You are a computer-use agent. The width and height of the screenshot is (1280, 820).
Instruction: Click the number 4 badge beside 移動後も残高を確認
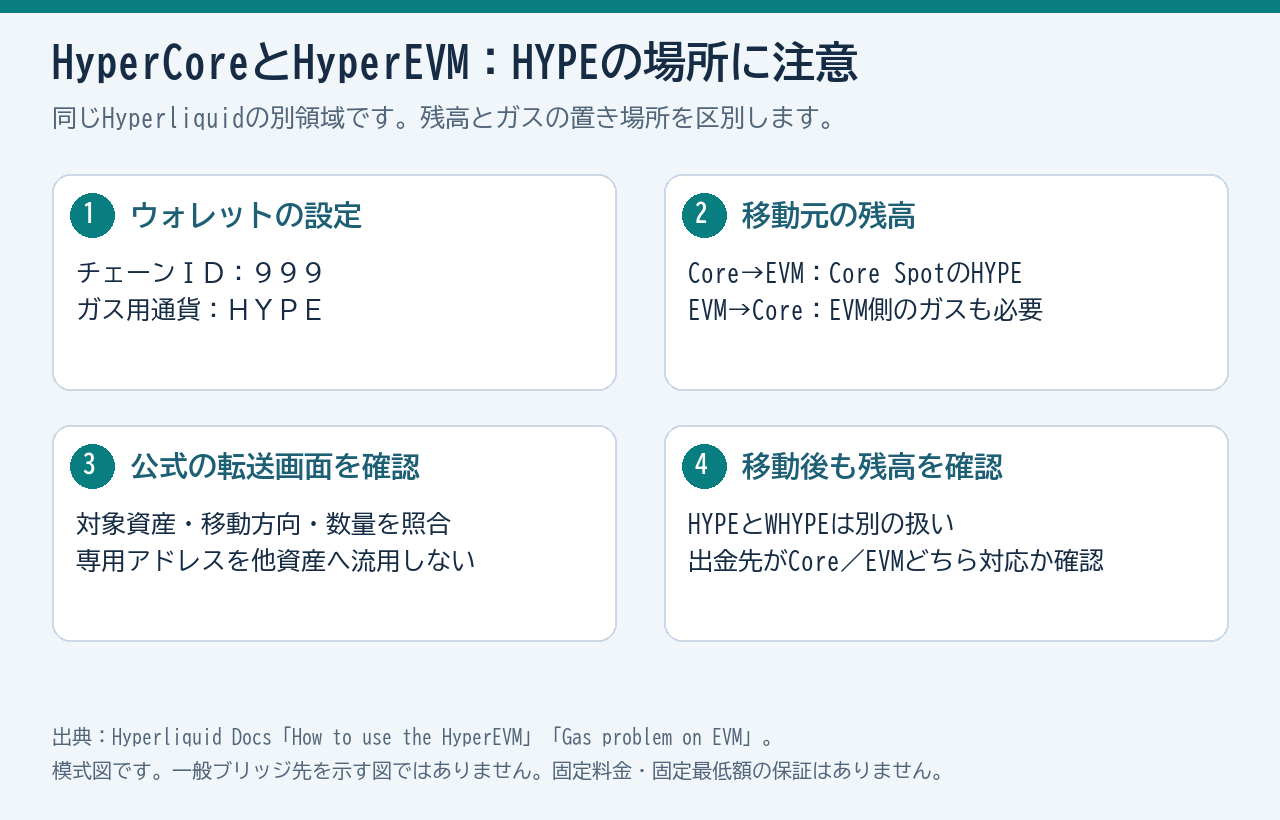[x=704, y=466]
